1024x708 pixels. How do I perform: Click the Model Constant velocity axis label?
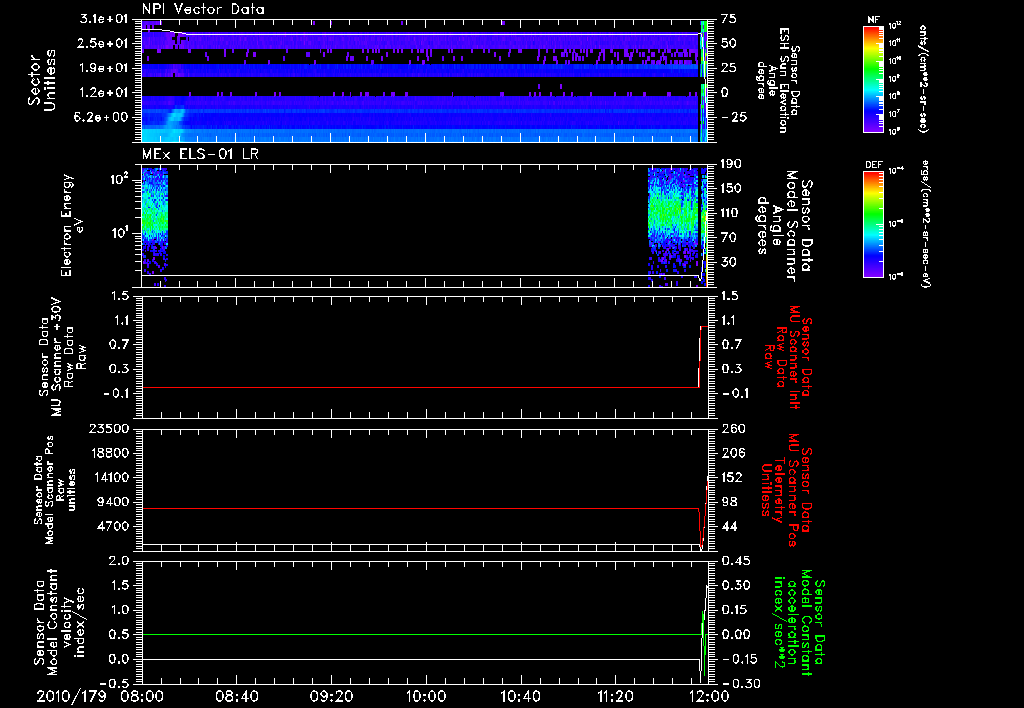coord(60,622)
